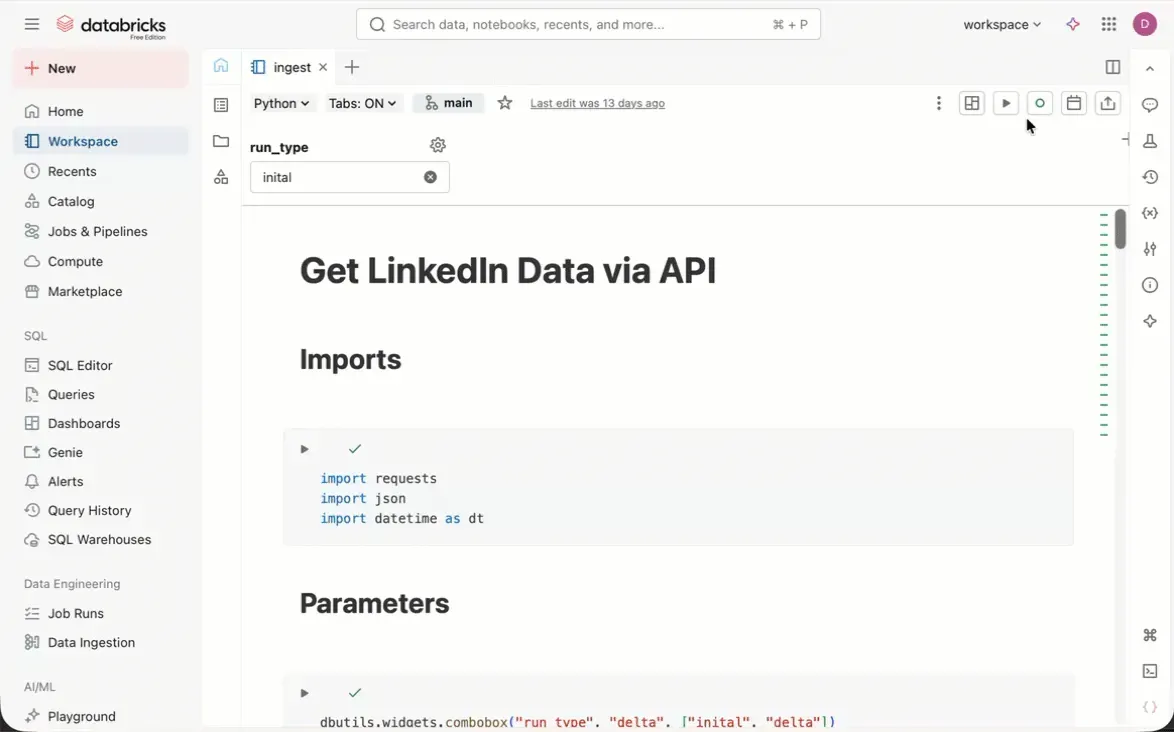Viewport: 1174px width, 732px height.
Task: Open Data Ingestion
Action: [x=101, y=642]
